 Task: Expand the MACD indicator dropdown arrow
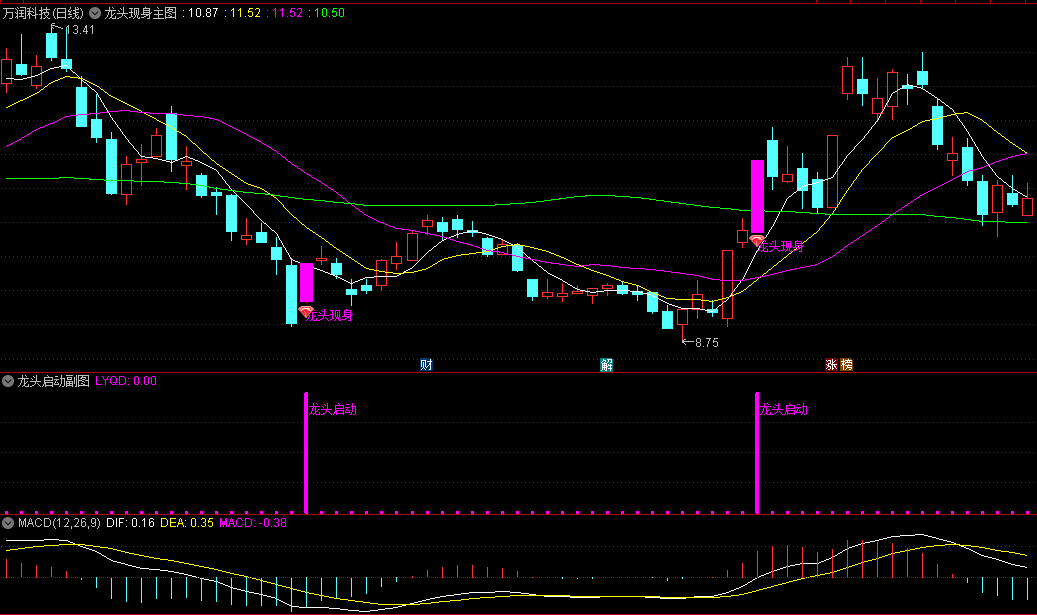point(8,523)
